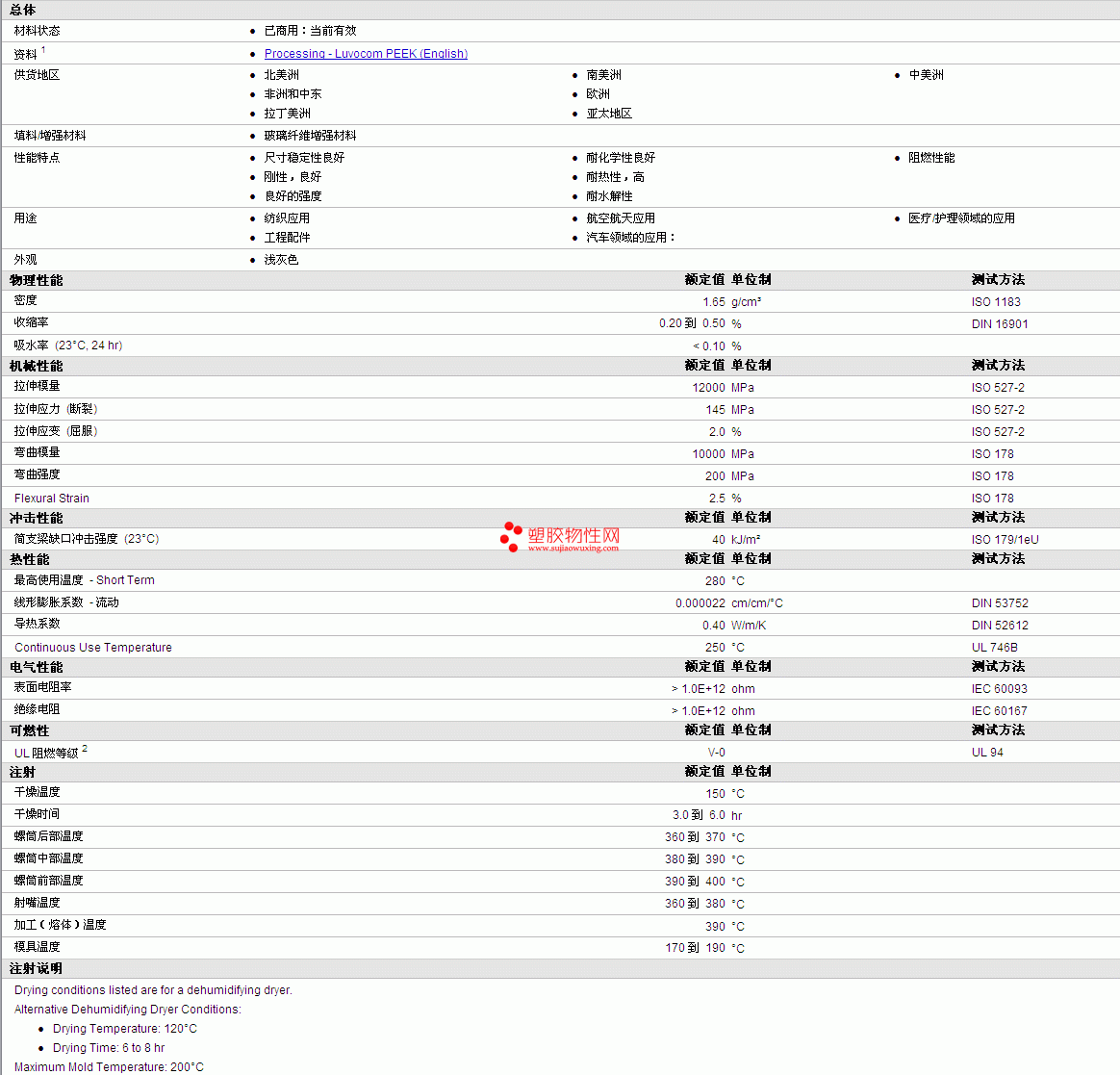Click the 电气性能 section header
Image resolution: width=1120 pixels, height=1075 pixels.
(x=37, y=667)
